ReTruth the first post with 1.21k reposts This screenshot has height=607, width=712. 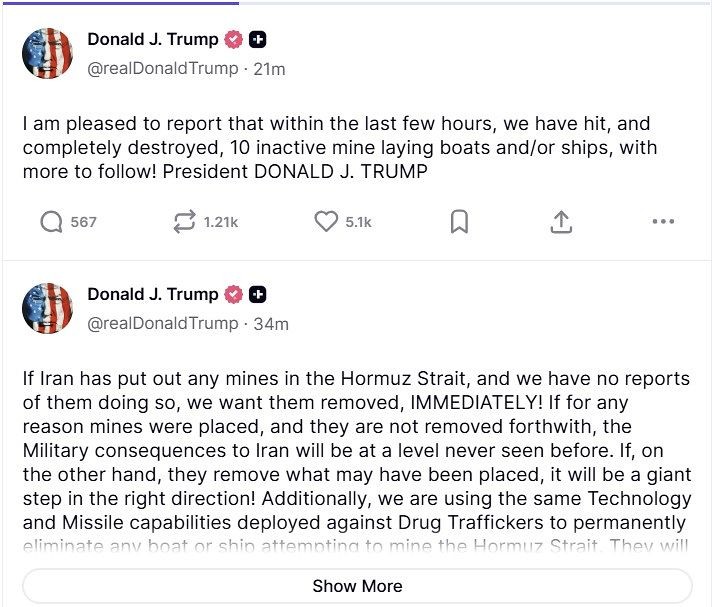pyautogui.click(x=185, y=222)
